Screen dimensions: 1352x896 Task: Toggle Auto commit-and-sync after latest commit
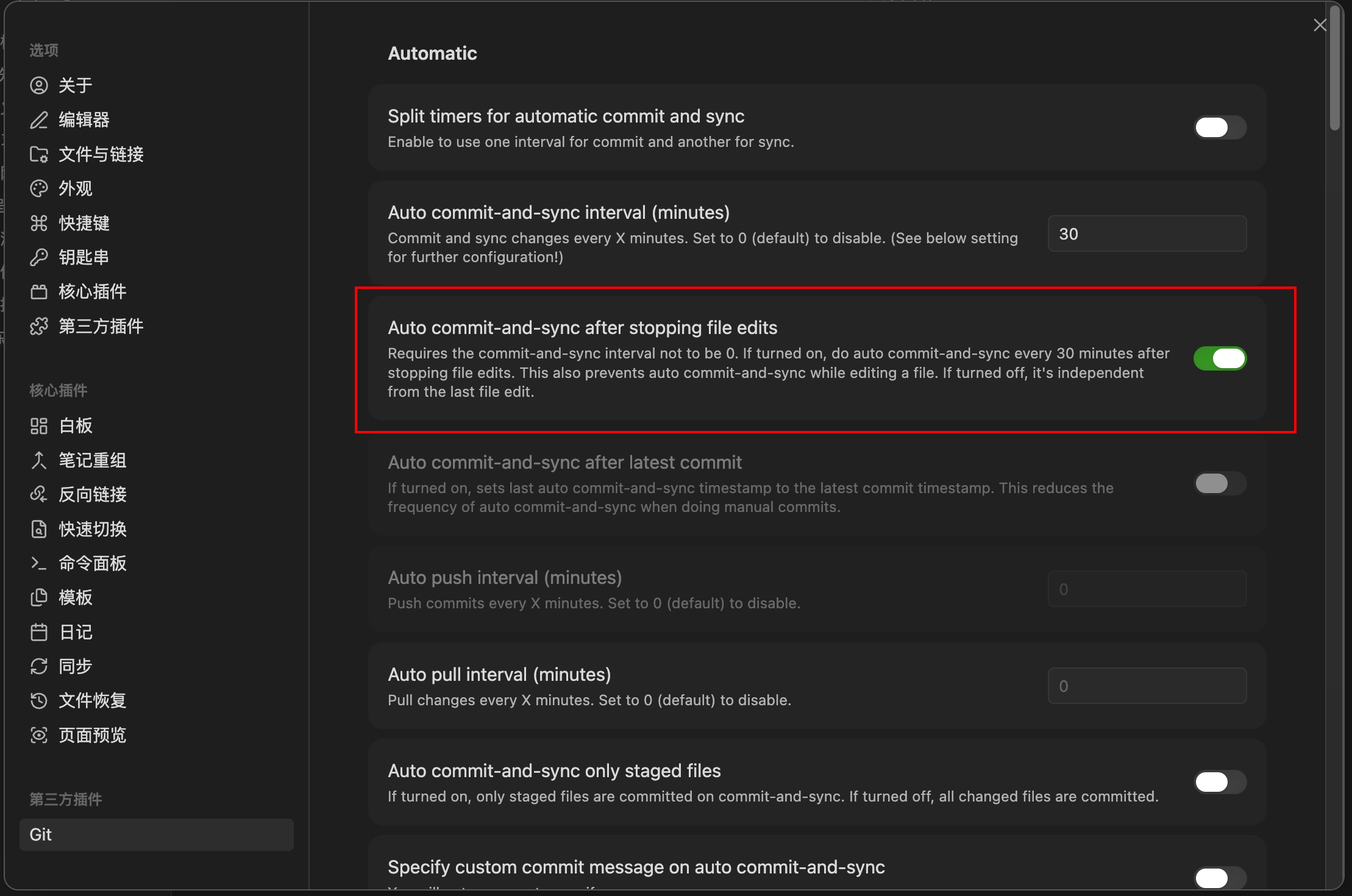[1220, 483]
